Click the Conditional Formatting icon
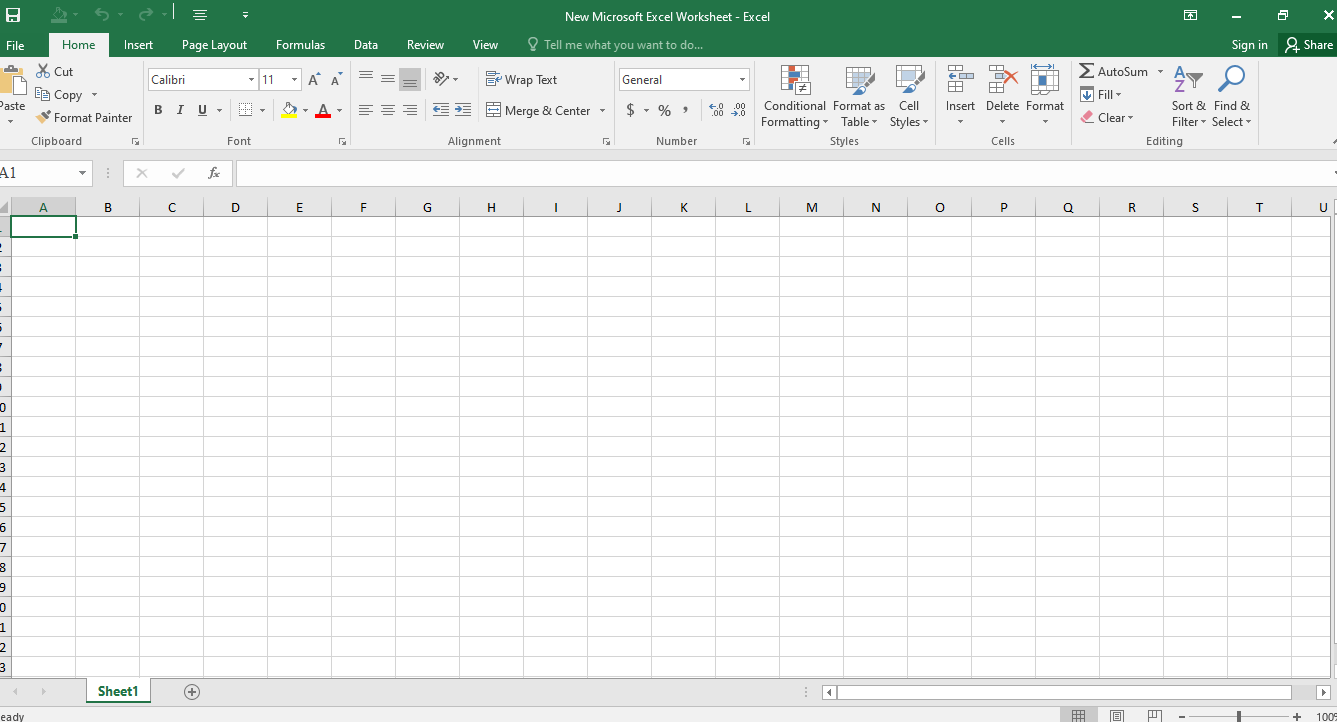 795,80
